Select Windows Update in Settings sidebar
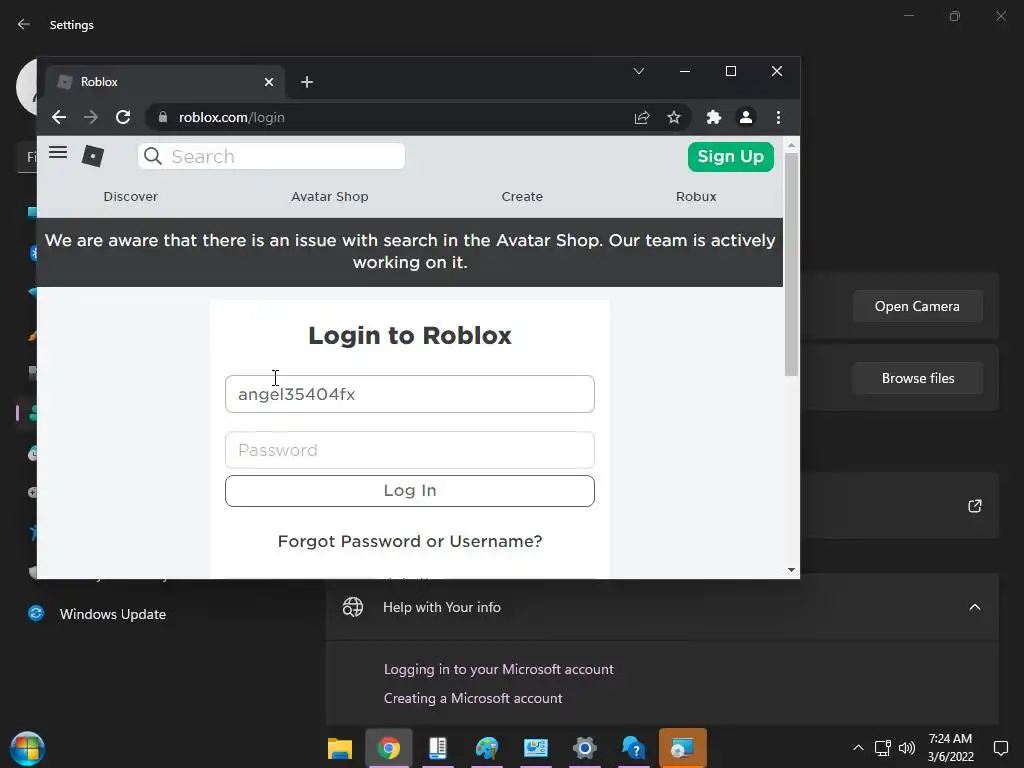The image size is (1024, 768). click(112, 615)
